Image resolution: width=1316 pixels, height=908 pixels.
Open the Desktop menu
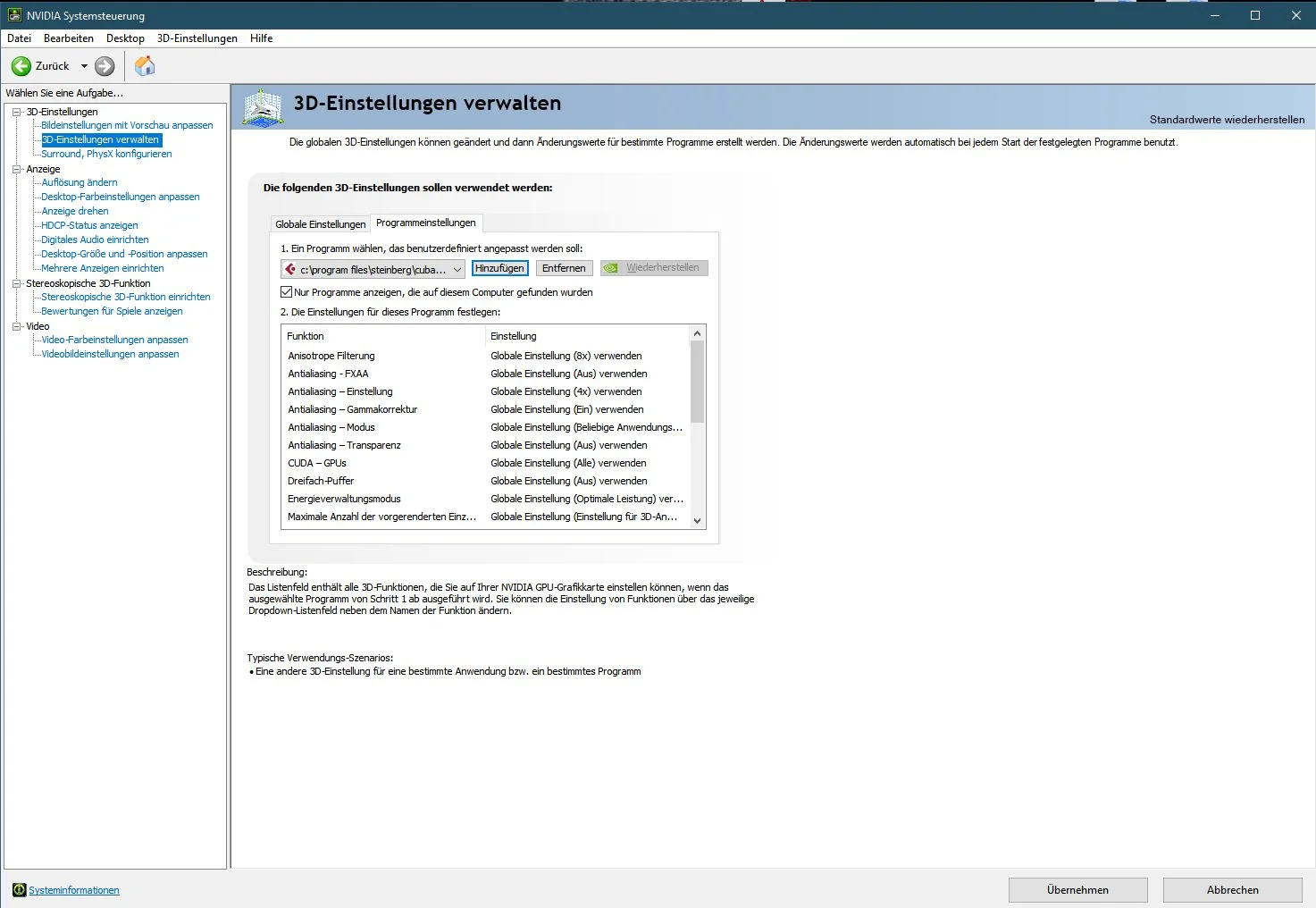pyautogui.click(x=125, y=38)
